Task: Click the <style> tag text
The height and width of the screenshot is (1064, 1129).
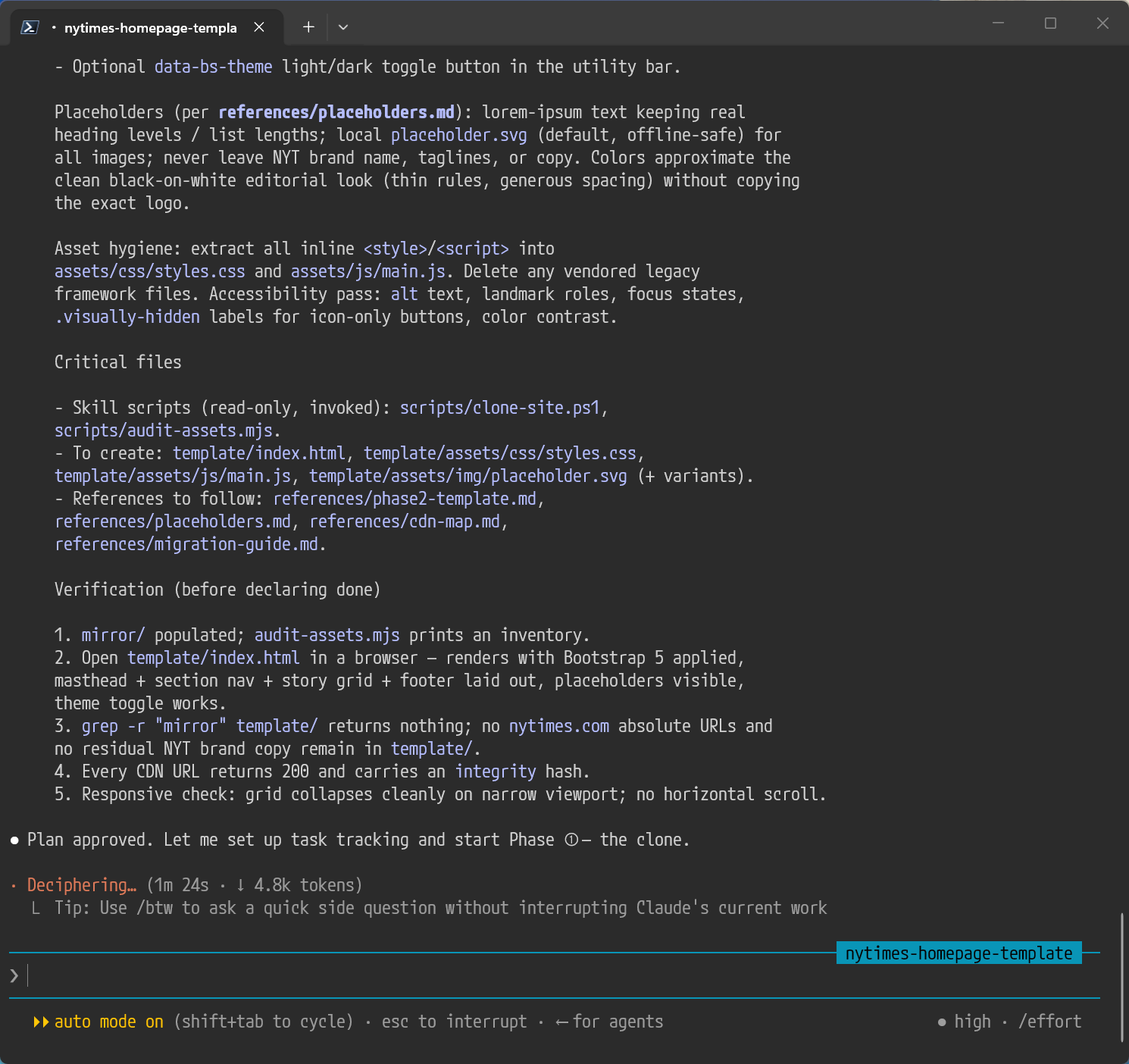Action: (396, 249)
